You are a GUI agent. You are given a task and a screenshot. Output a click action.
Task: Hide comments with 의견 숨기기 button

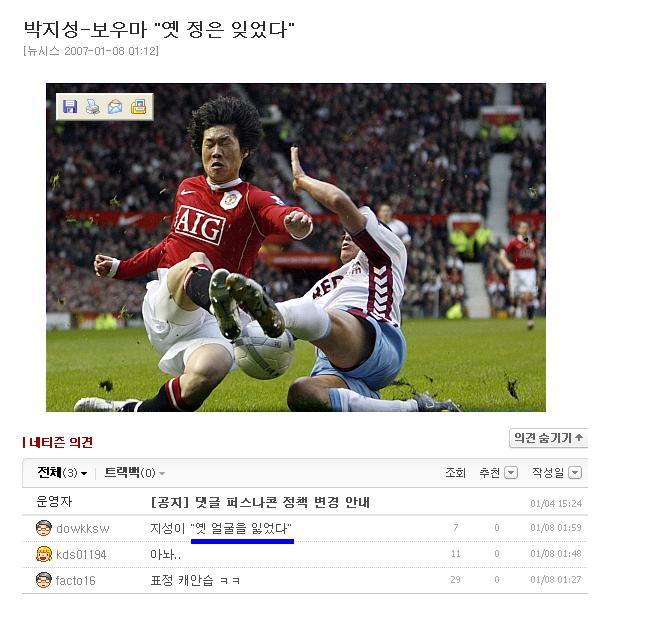click(548, 438)
